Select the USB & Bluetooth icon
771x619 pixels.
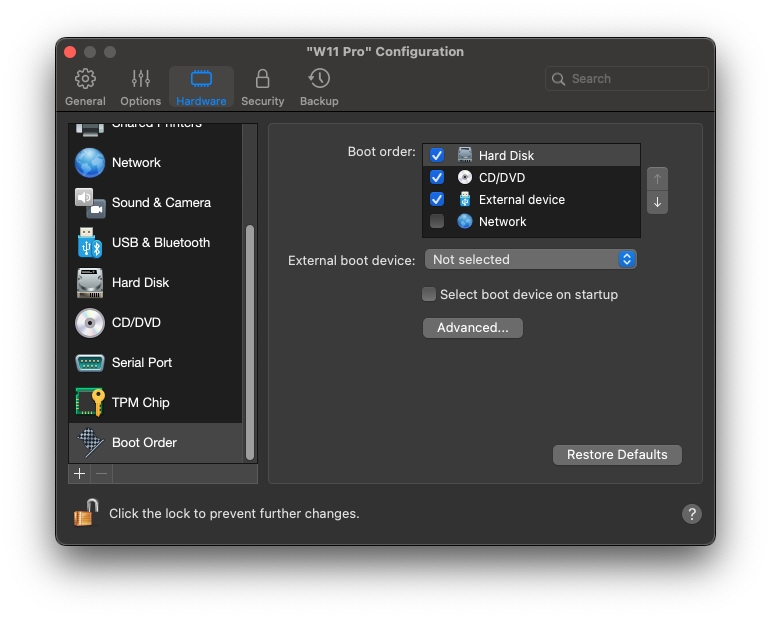[x=90, y=242]
